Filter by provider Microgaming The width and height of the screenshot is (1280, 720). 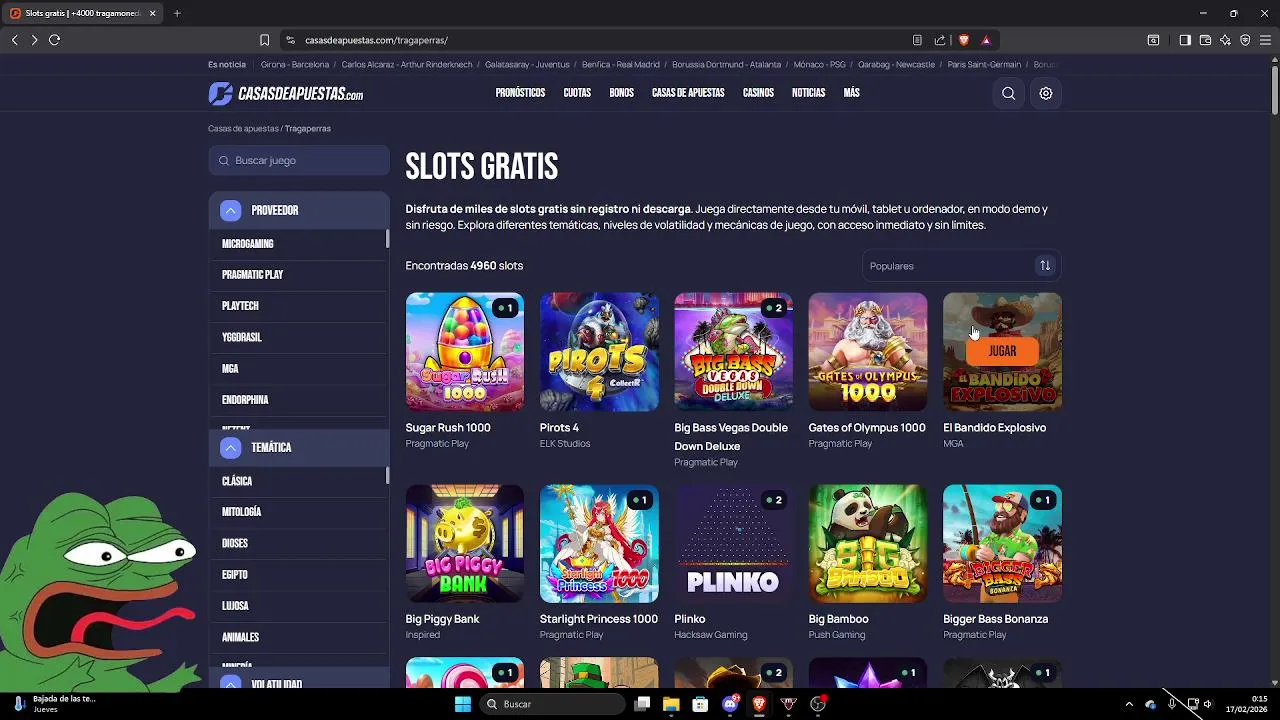coord(248,244)
